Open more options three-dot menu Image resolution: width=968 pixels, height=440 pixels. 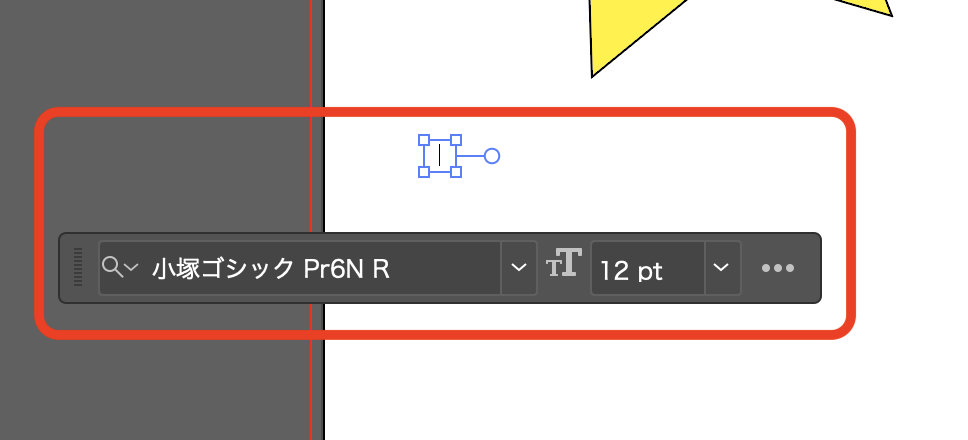click(x=778, y=268)
